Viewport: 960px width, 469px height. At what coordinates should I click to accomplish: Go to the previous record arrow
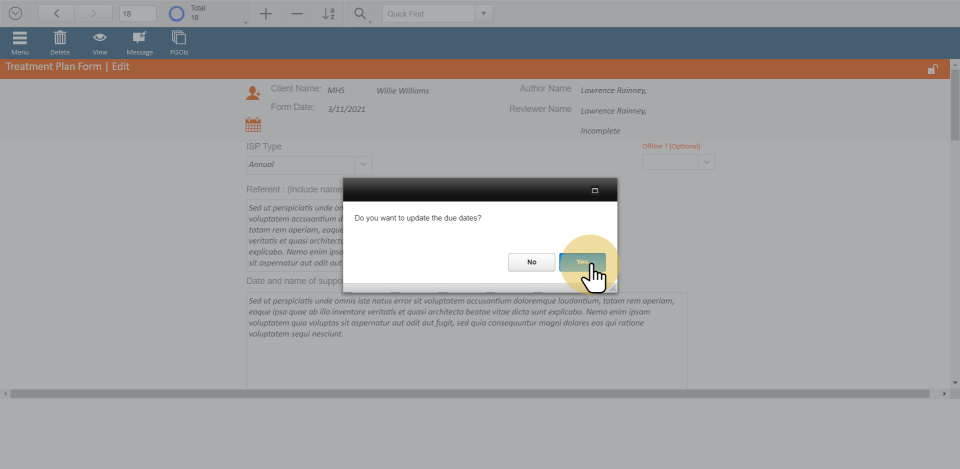click(57, 14)
